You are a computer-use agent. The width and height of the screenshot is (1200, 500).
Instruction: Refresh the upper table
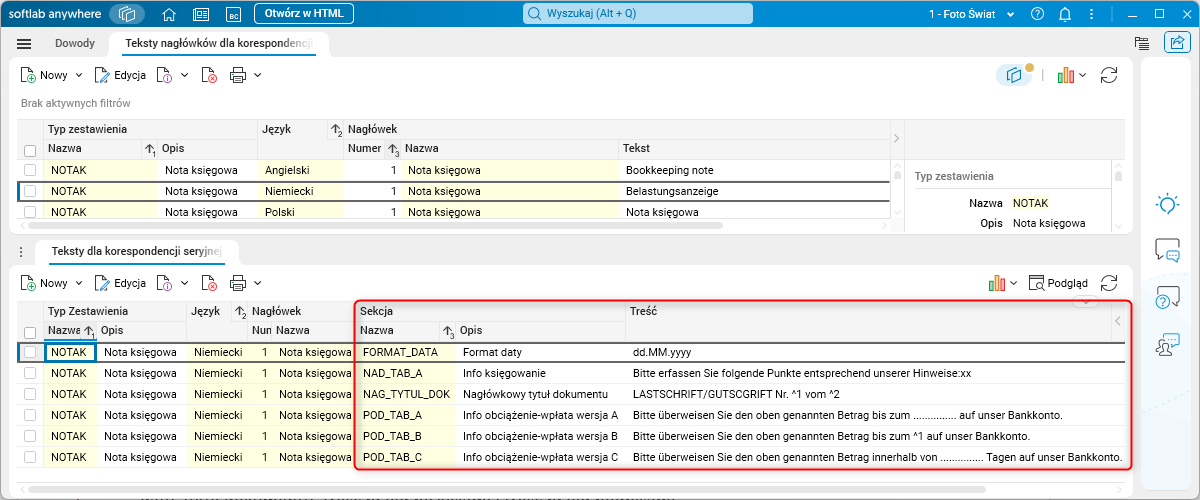1109,75
